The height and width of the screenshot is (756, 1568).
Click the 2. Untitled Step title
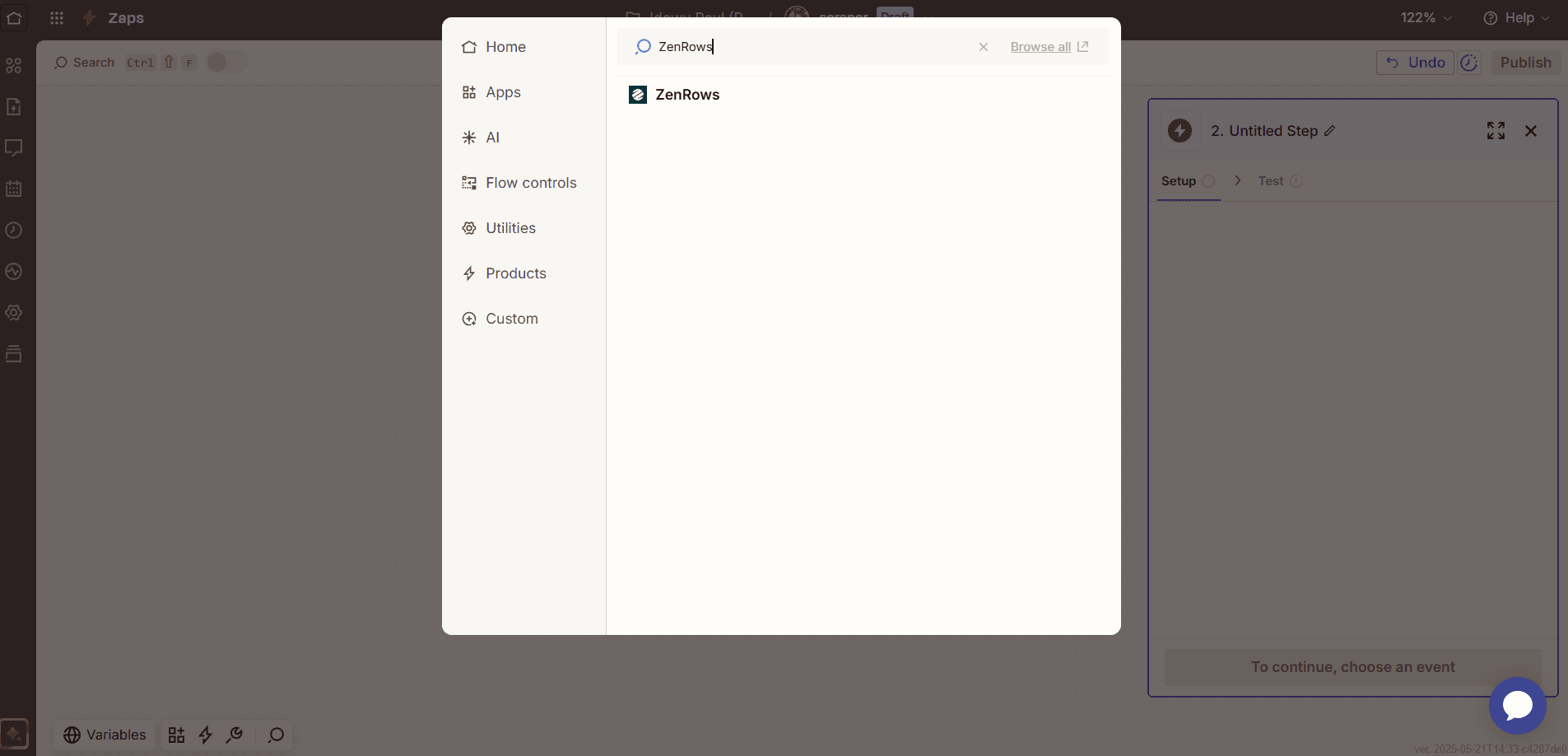point(1264,131)
